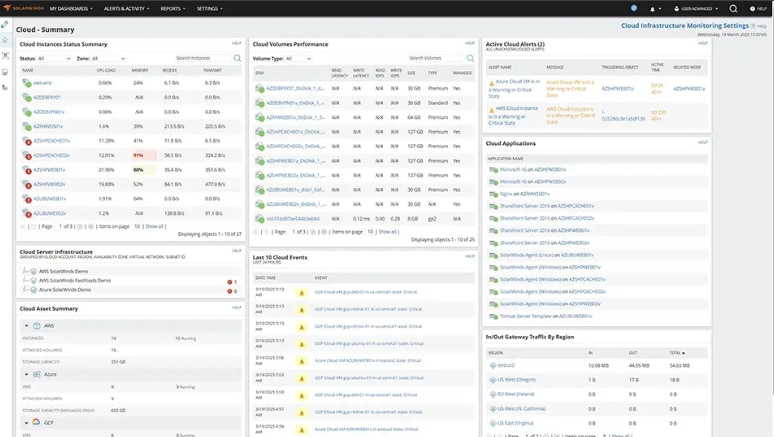Open Cloud Infrastructure Monitoring Settings link
Image resolution: width=774 pixels, height=437 pixels.
685,26
